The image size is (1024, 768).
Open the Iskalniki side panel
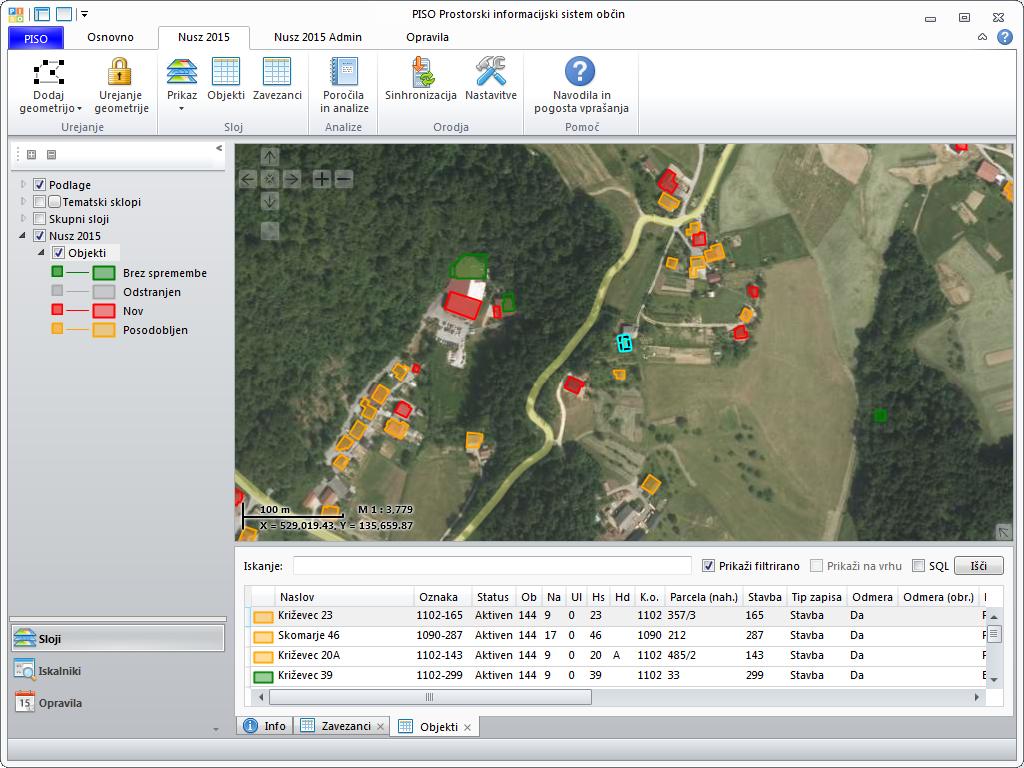click(60, 671)
